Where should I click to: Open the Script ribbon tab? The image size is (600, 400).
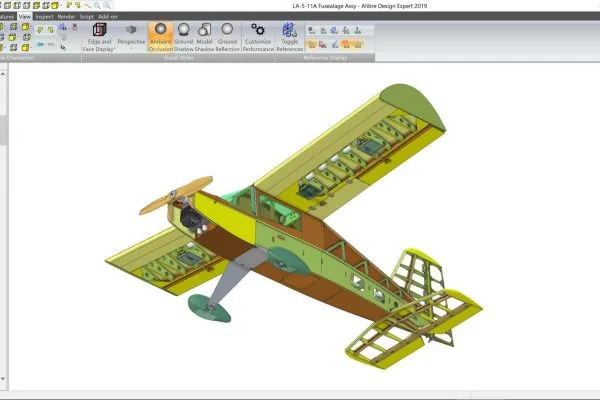pos(86,16)
